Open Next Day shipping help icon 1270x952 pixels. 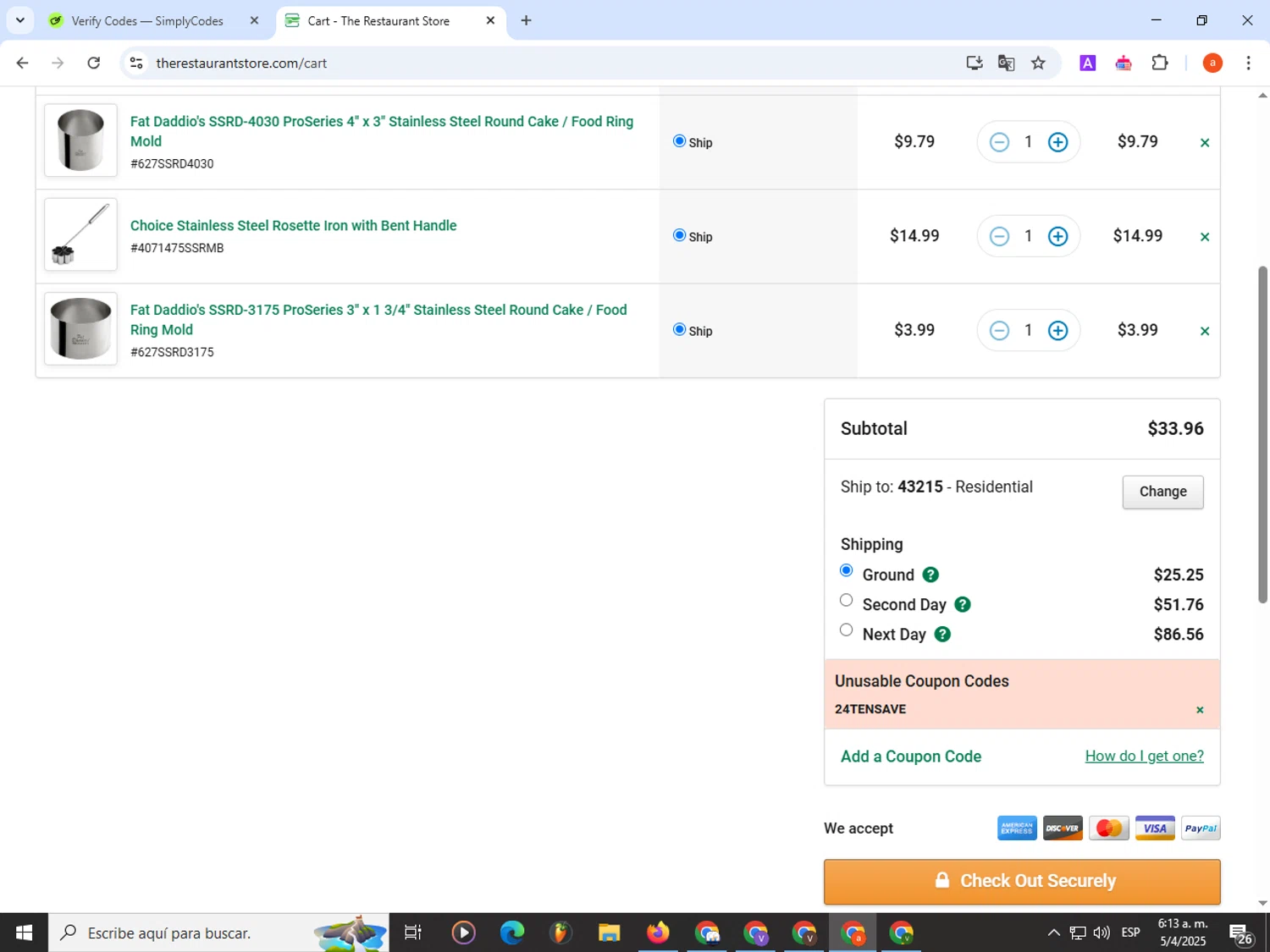[942, 634]
